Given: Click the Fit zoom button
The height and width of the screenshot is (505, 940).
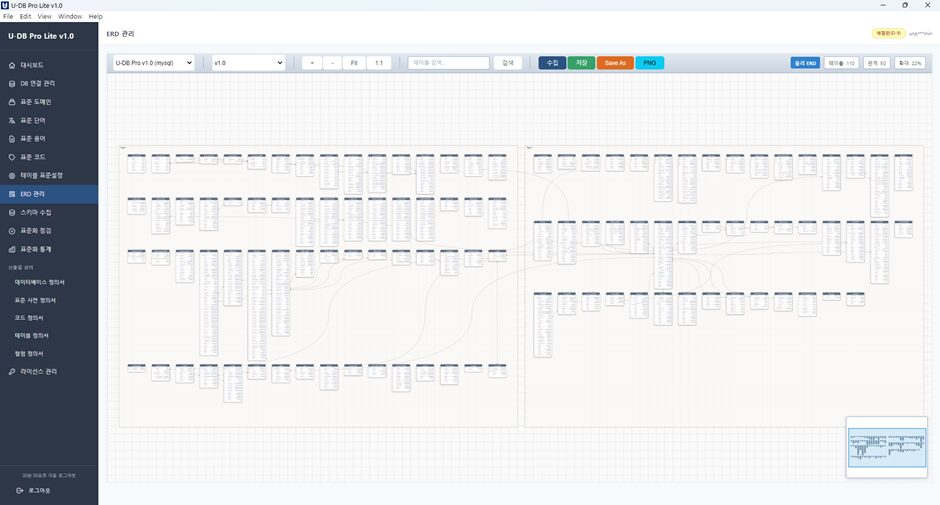Looking at the screenshot, I should (354, 63).
